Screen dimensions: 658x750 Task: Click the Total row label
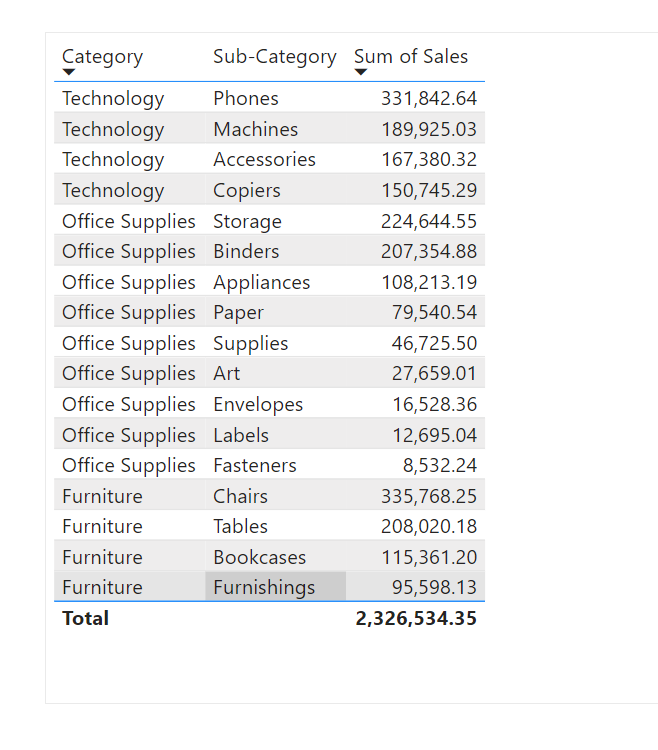pos(86,618)
